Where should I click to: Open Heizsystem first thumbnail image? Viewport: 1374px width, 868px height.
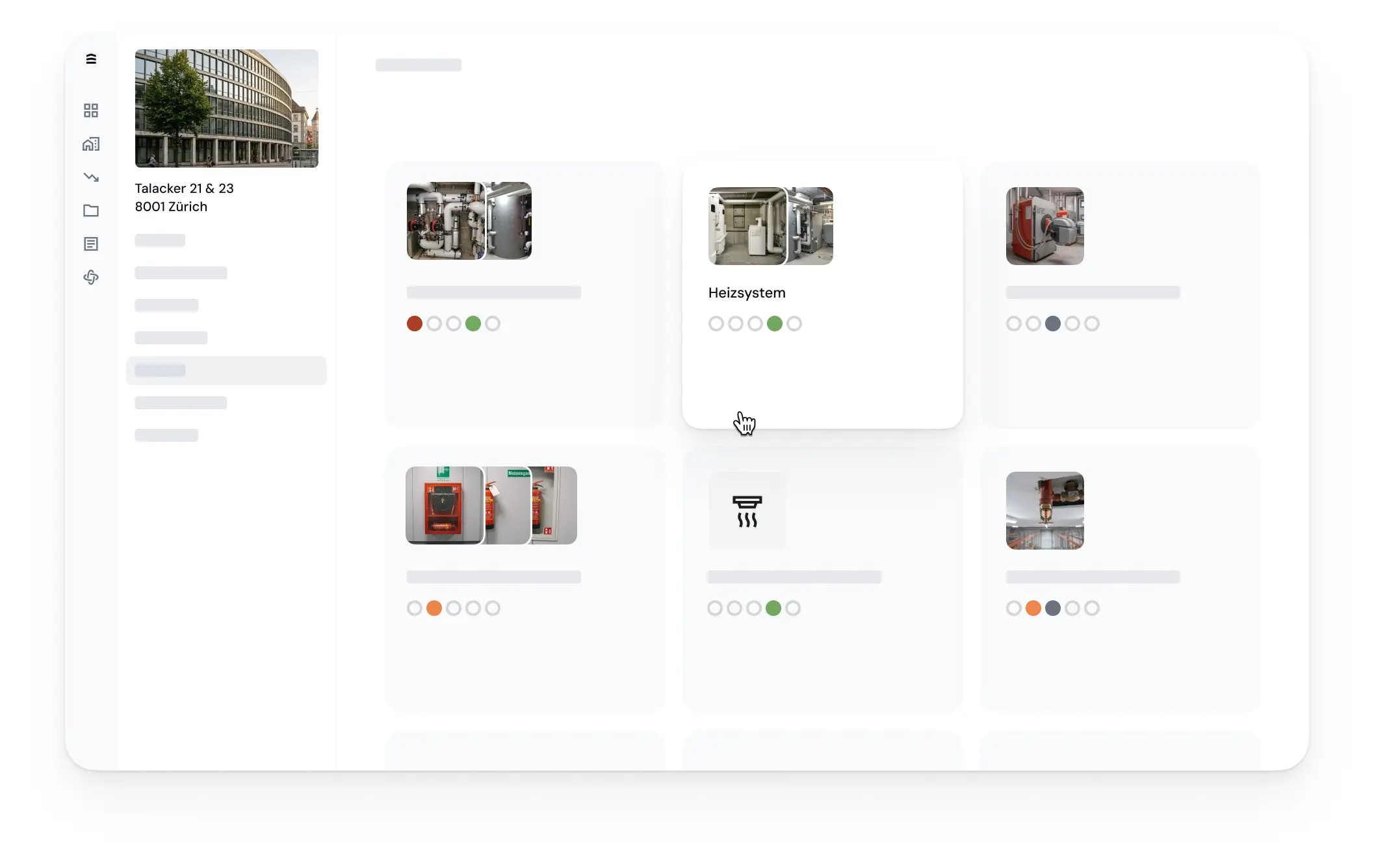tap(747, 226)
